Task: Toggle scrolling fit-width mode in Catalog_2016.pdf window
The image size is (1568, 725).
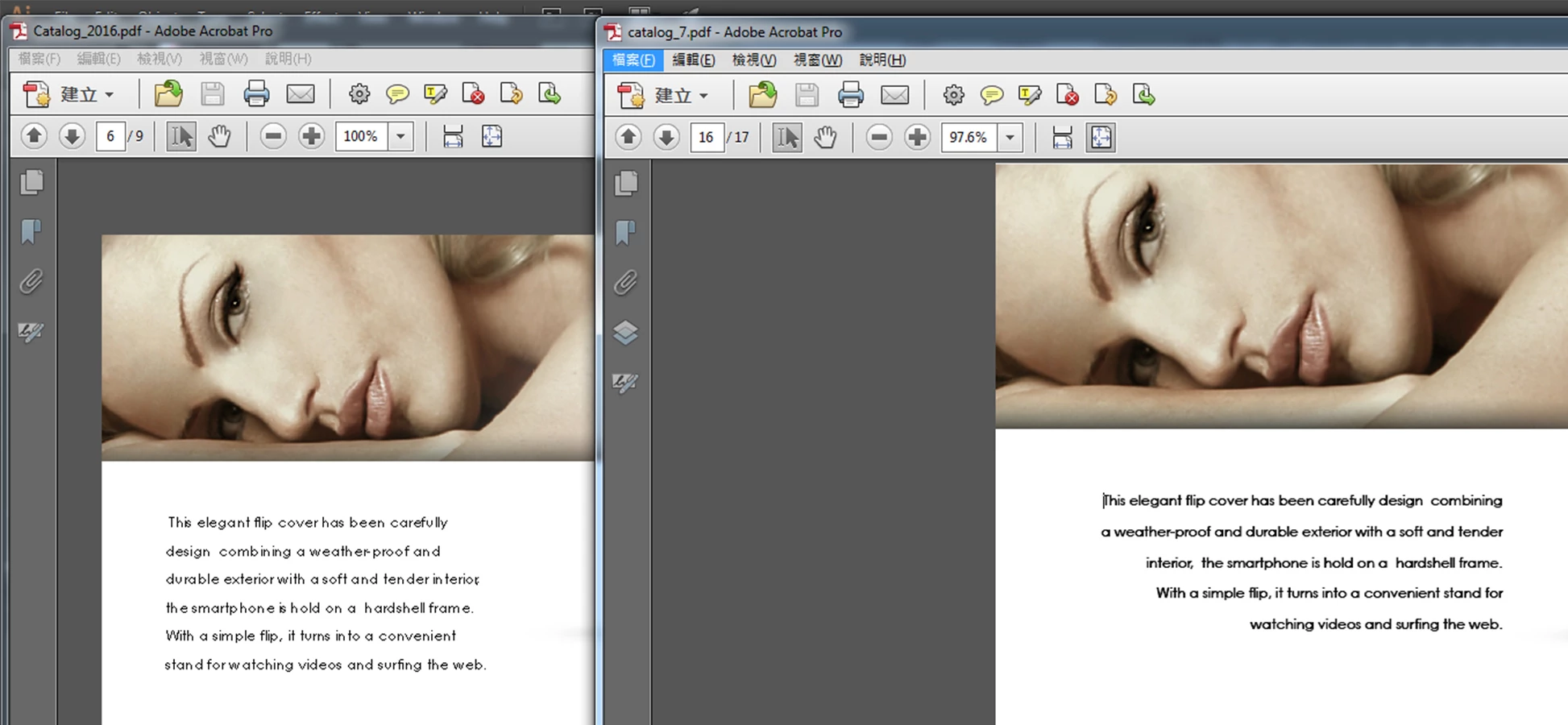Action: (453, 136)
